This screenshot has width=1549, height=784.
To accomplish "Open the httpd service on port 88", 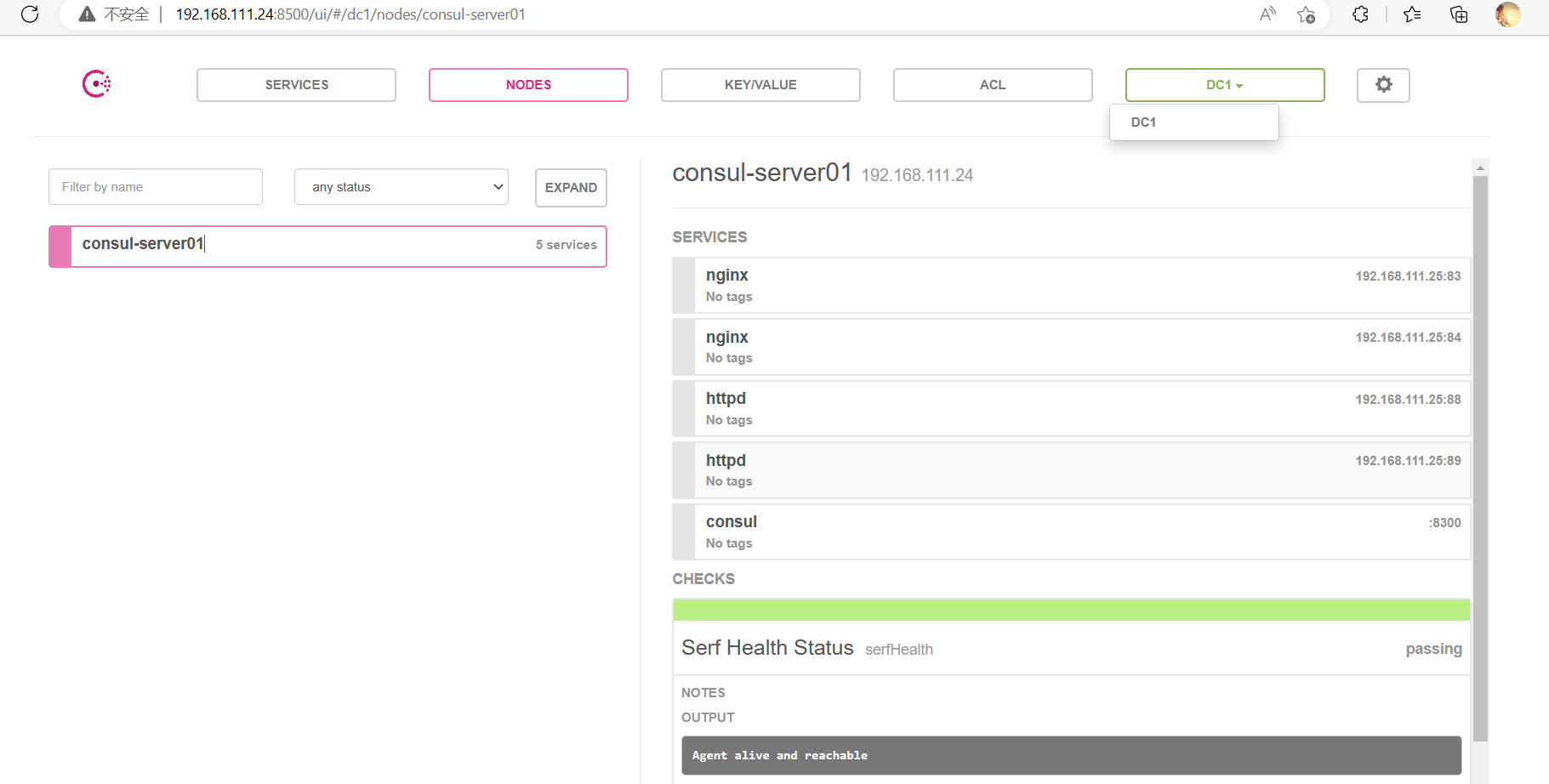I will click(x=1071, y=409).
